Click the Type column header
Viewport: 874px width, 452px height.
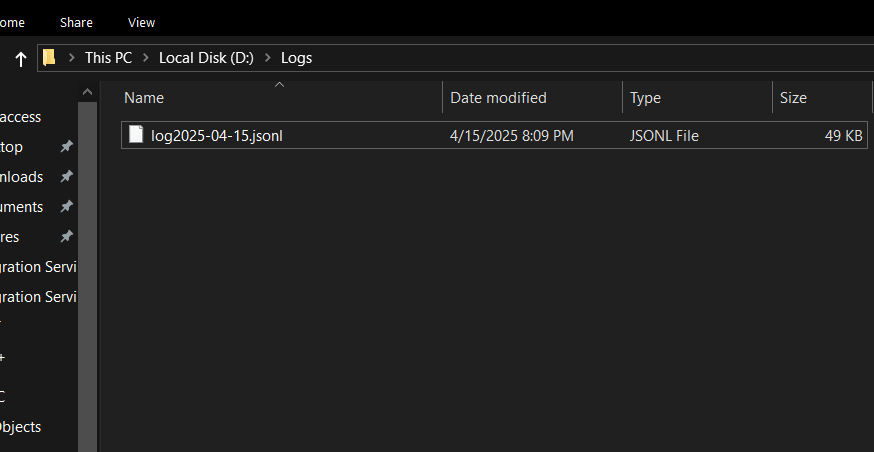[645, 98]
